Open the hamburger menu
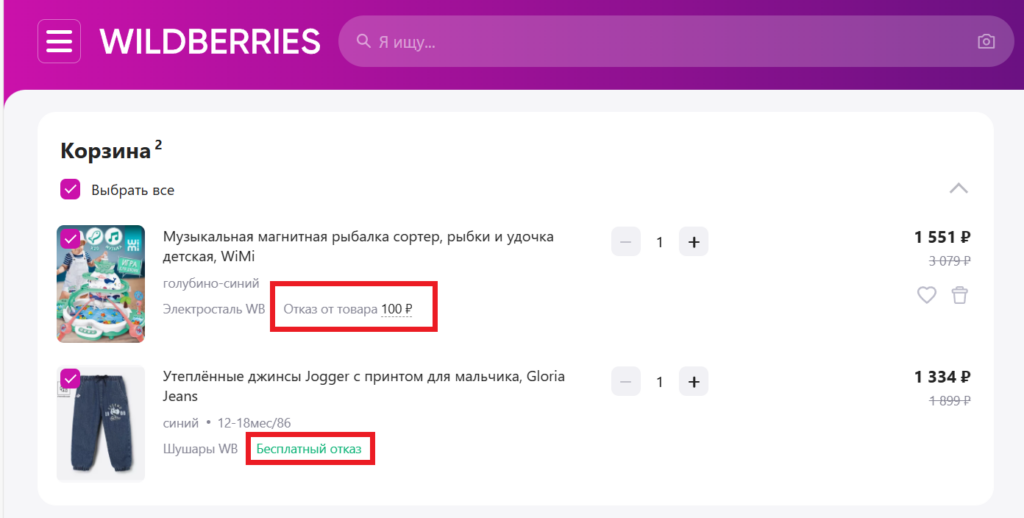The image size is (1024, 518). coord(59,42)
